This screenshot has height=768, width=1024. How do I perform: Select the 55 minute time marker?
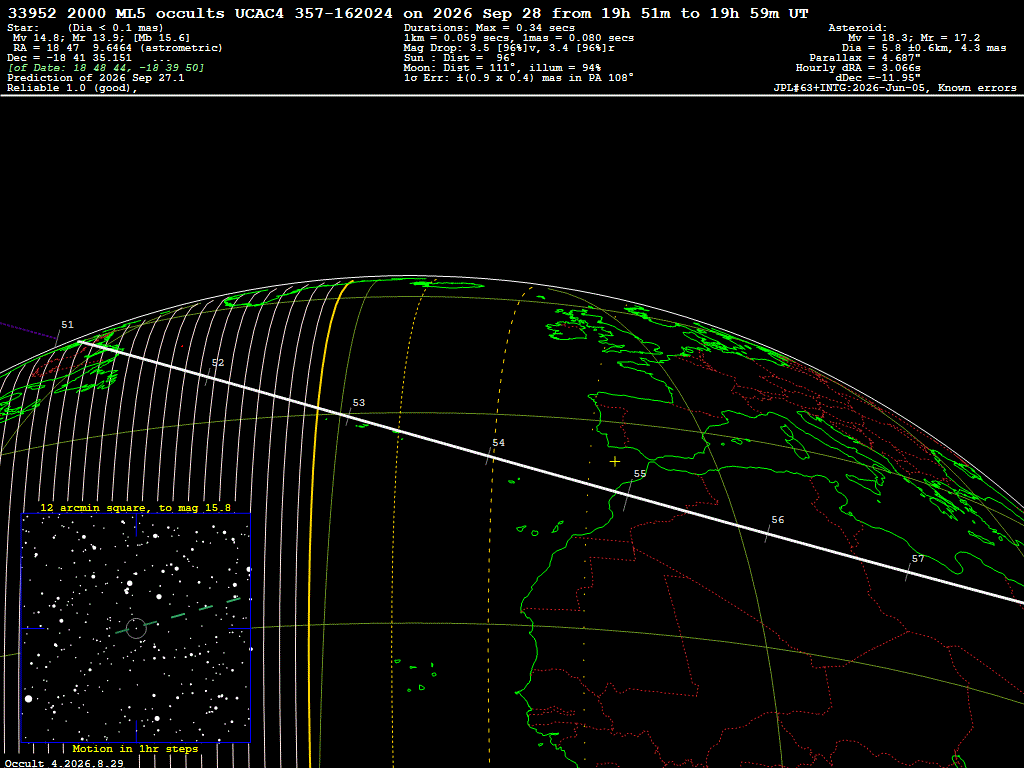639,474
